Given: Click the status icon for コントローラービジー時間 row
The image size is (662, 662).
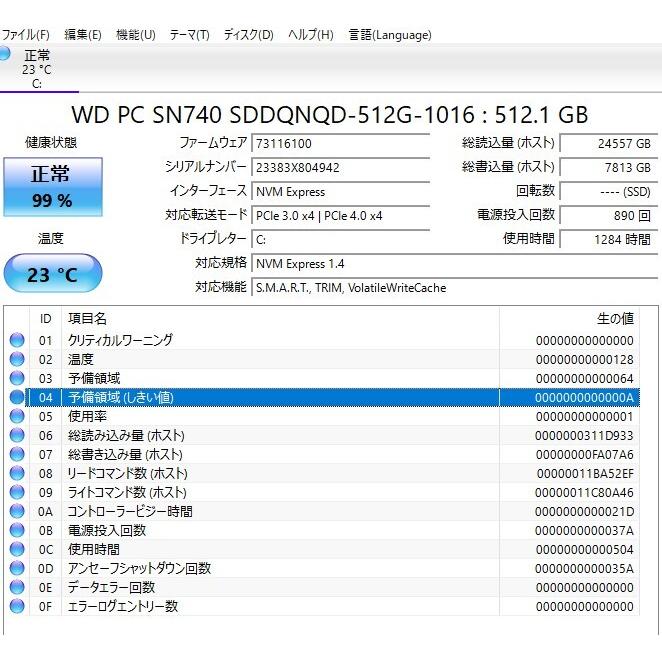Looking at the screenshot, I should point(17,511).
